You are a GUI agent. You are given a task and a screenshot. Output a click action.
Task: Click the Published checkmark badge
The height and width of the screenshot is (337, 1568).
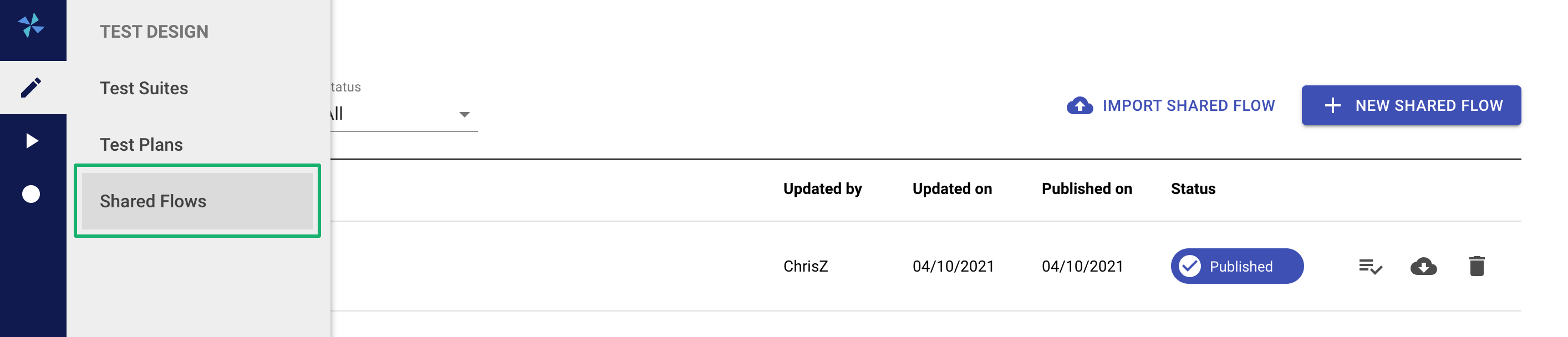click(1237, 267)
